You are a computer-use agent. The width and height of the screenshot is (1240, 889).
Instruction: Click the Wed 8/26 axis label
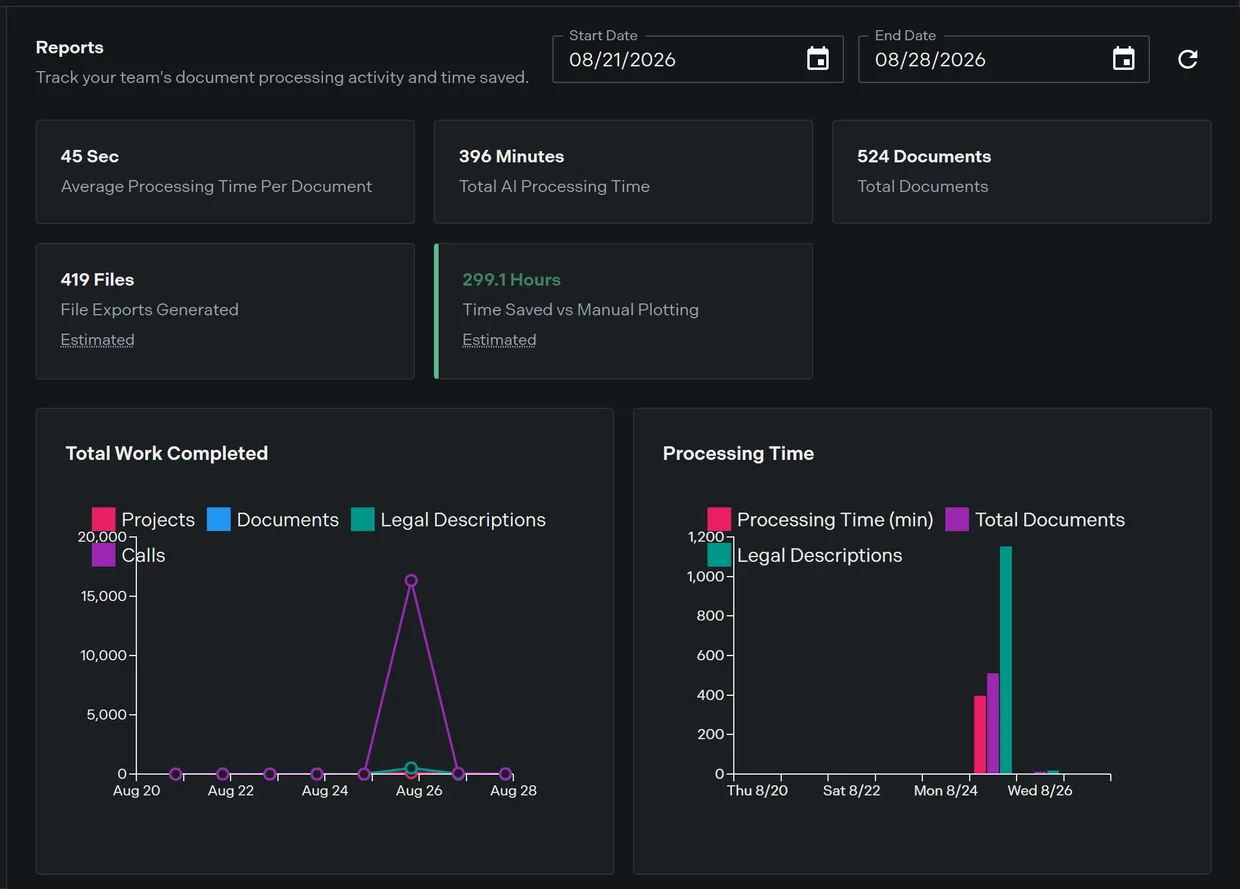(x=1040, y=790)
